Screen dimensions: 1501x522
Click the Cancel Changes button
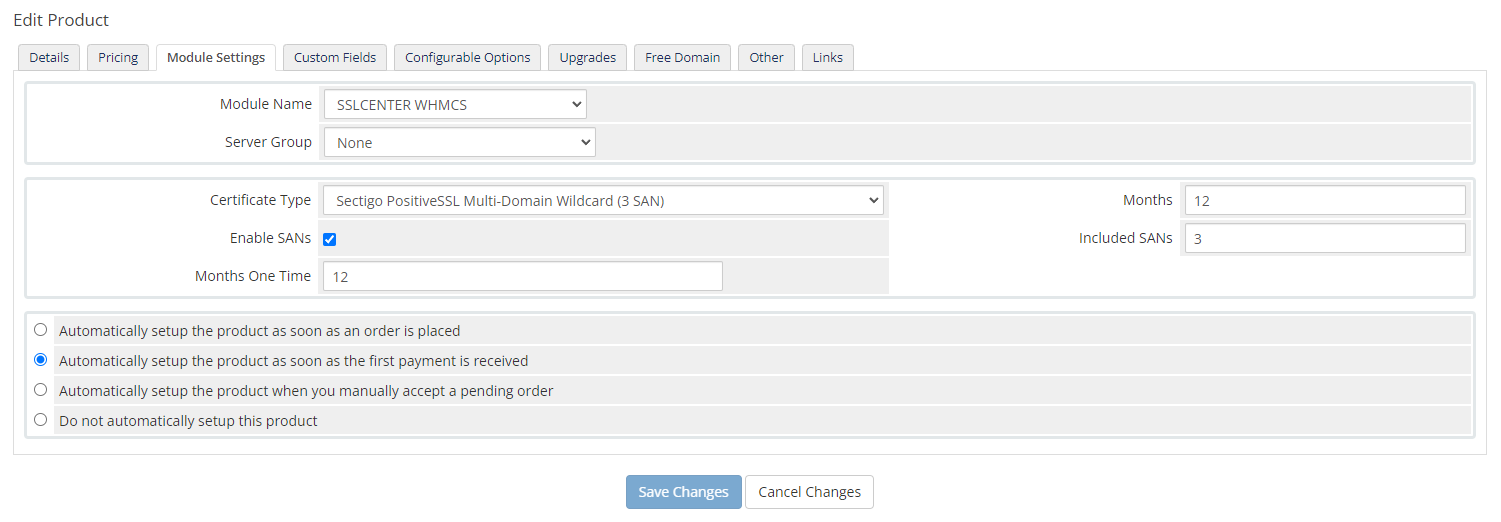(810, 492)
